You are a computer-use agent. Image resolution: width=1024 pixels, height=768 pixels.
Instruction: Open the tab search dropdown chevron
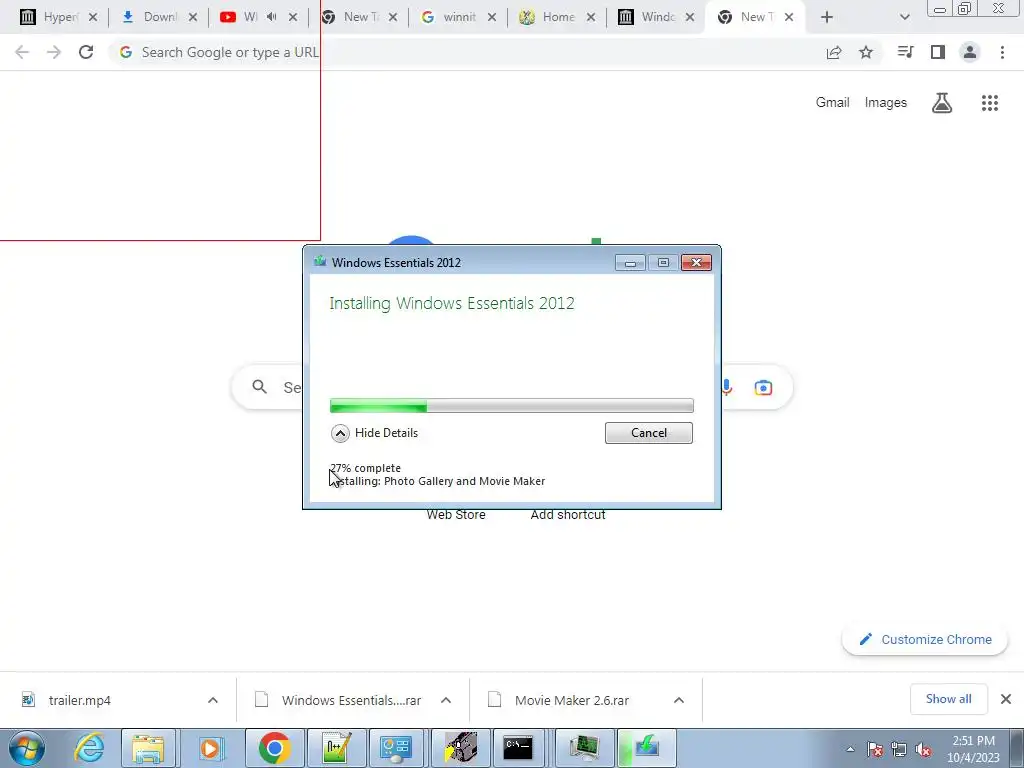click(904, 17)
